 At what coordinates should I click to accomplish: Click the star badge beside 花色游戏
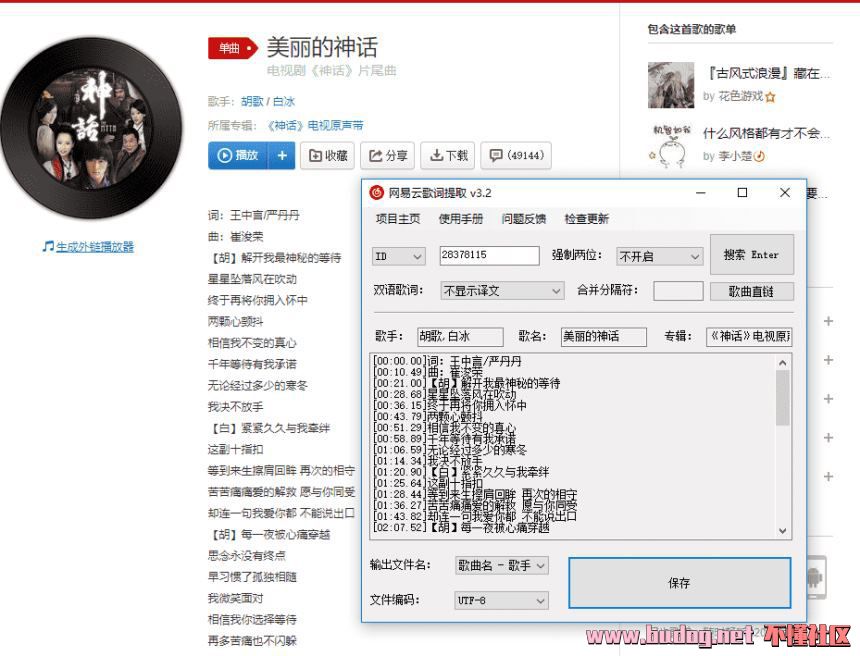click(x=771, y=97)
